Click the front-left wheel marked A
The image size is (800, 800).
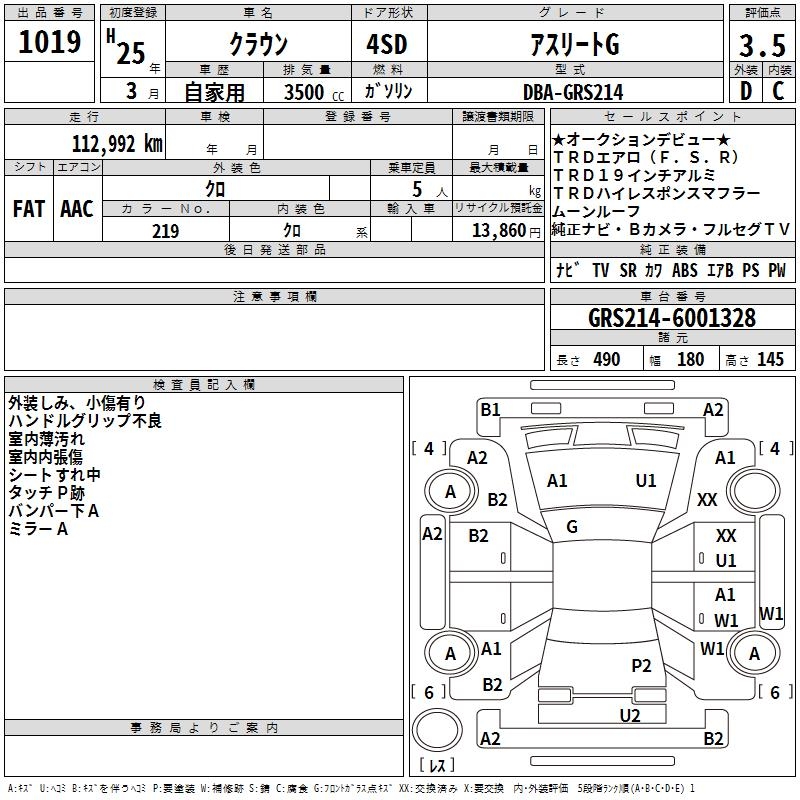coord(450,492)
